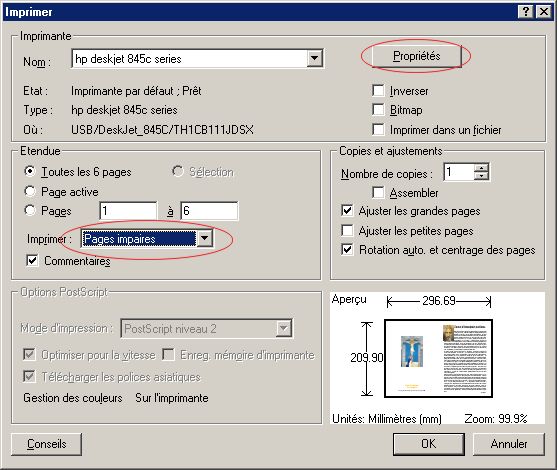Decrease number of copies with down arrow

[481, 176]
